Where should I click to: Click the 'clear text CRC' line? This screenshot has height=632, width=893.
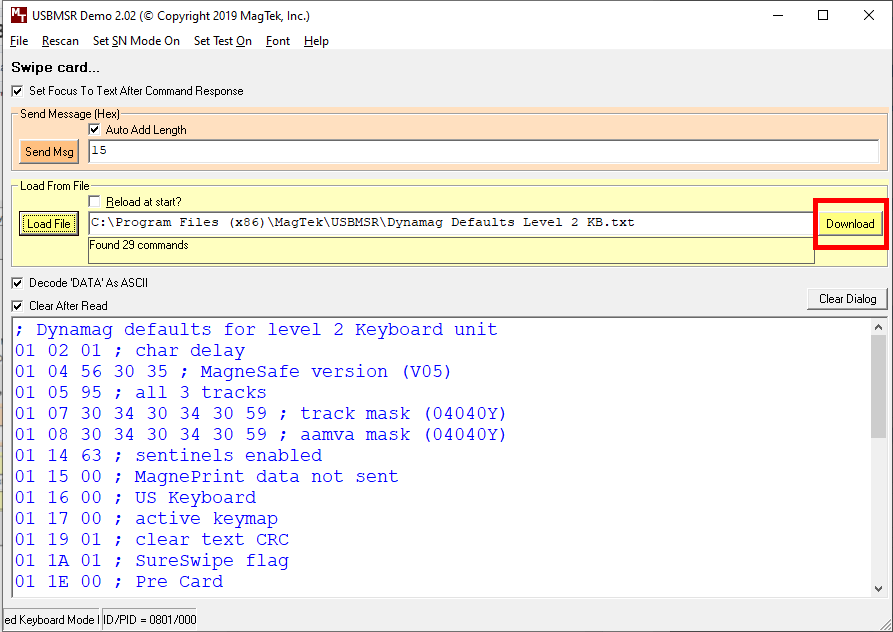pyautogui.click(x=152, y=540)
